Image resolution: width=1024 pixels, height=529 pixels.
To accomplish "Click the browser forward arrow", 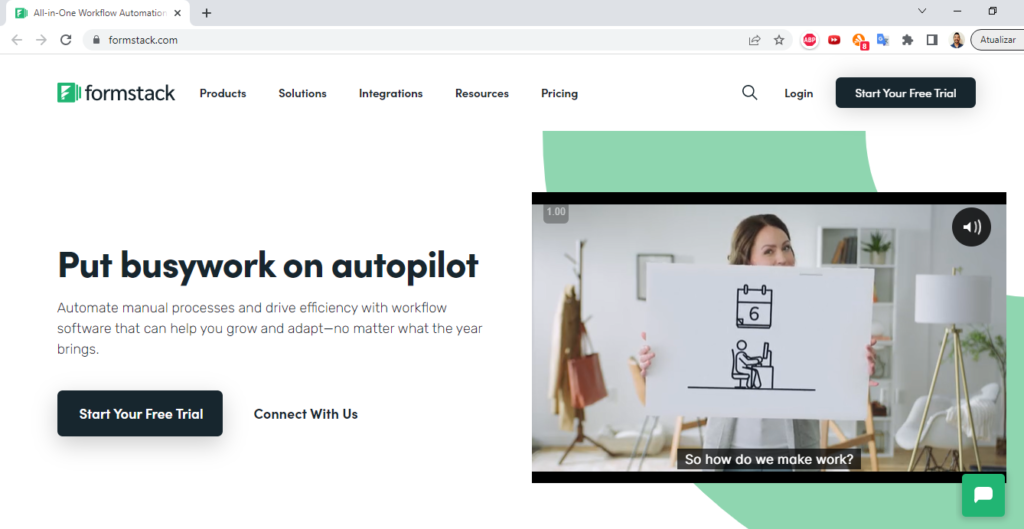I will point(41,40).
